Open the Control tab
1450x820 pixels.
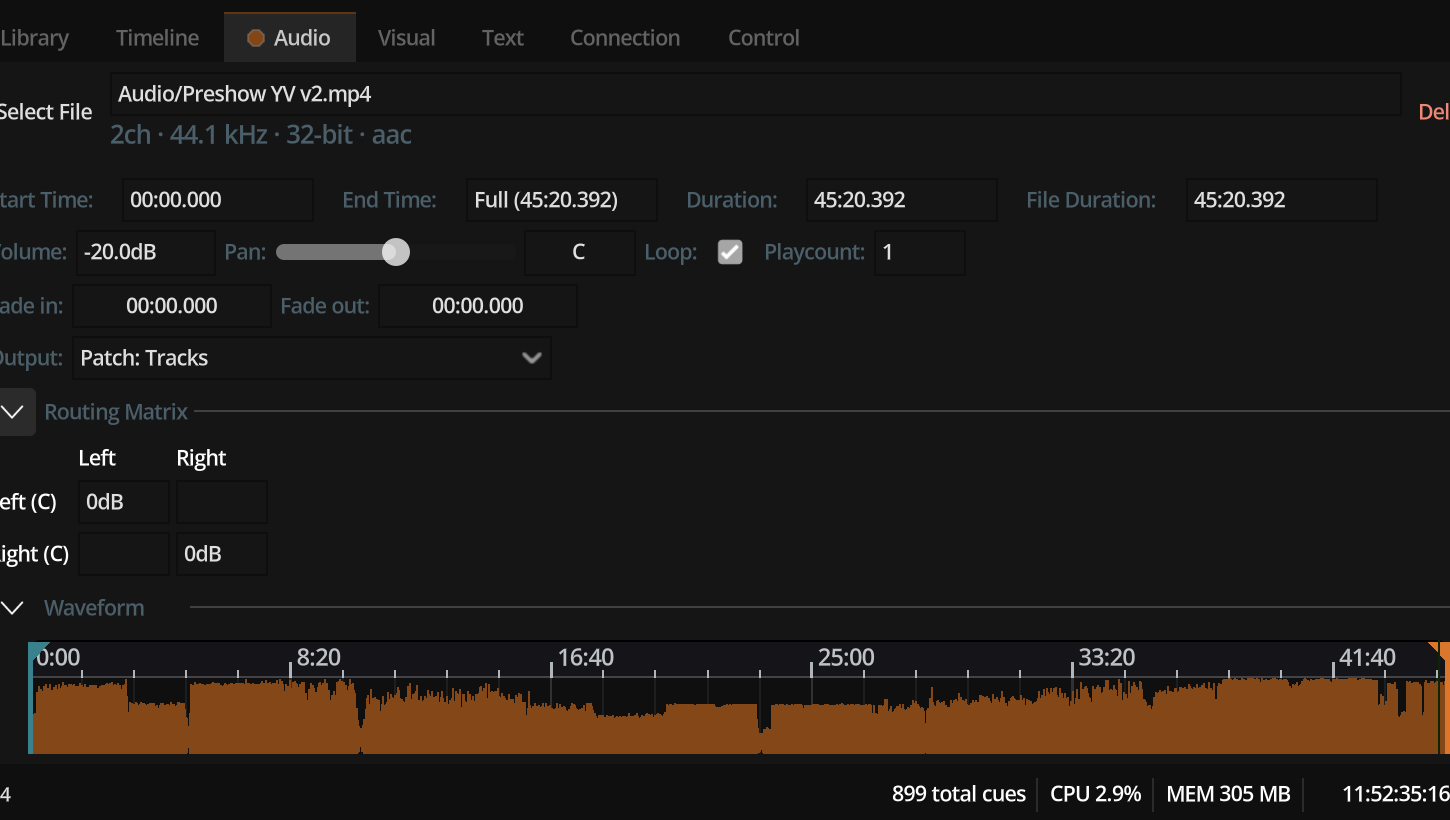764,38
